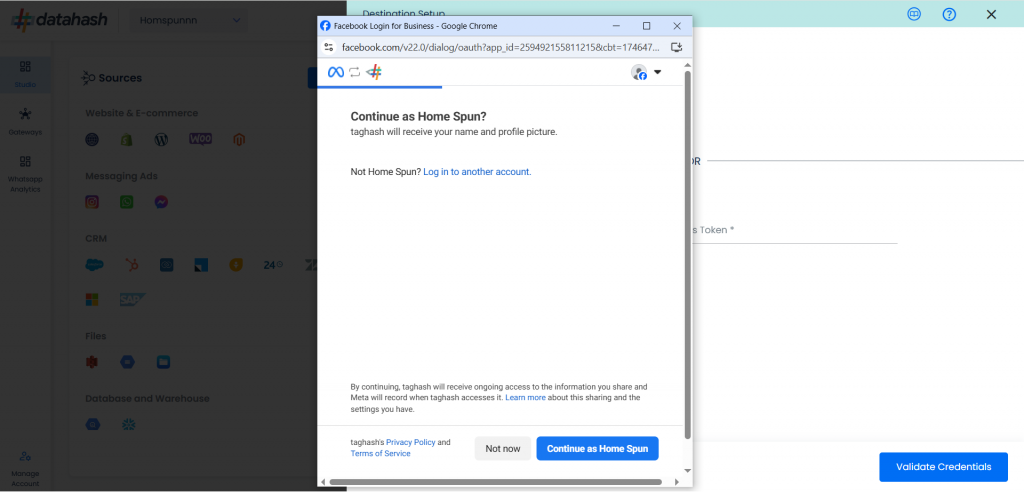1024x493 pixels.
Task: Click the popup scrollbar up arrow
Action: 687,64
